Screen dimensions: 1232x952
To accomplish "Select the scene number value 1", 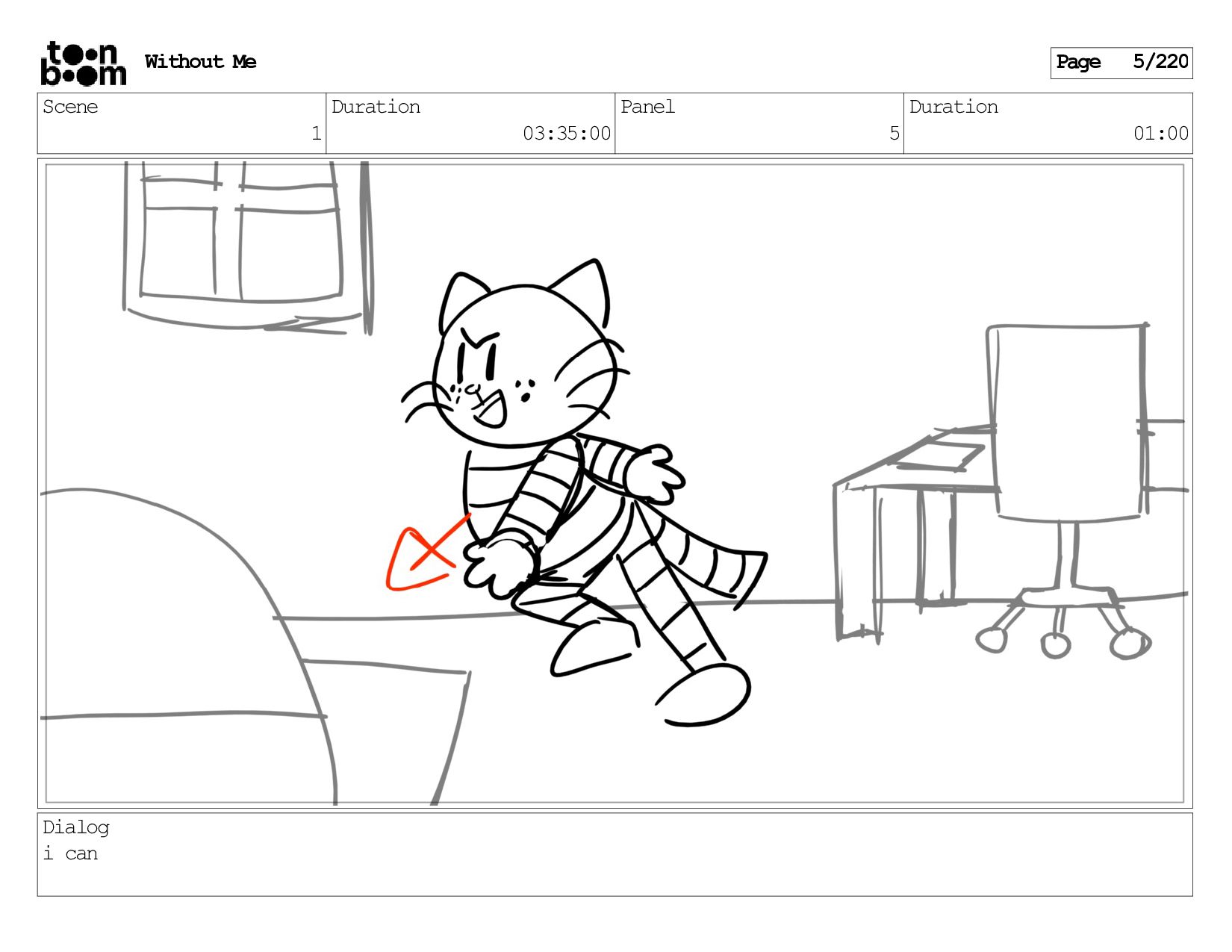I will click(316, 134).
